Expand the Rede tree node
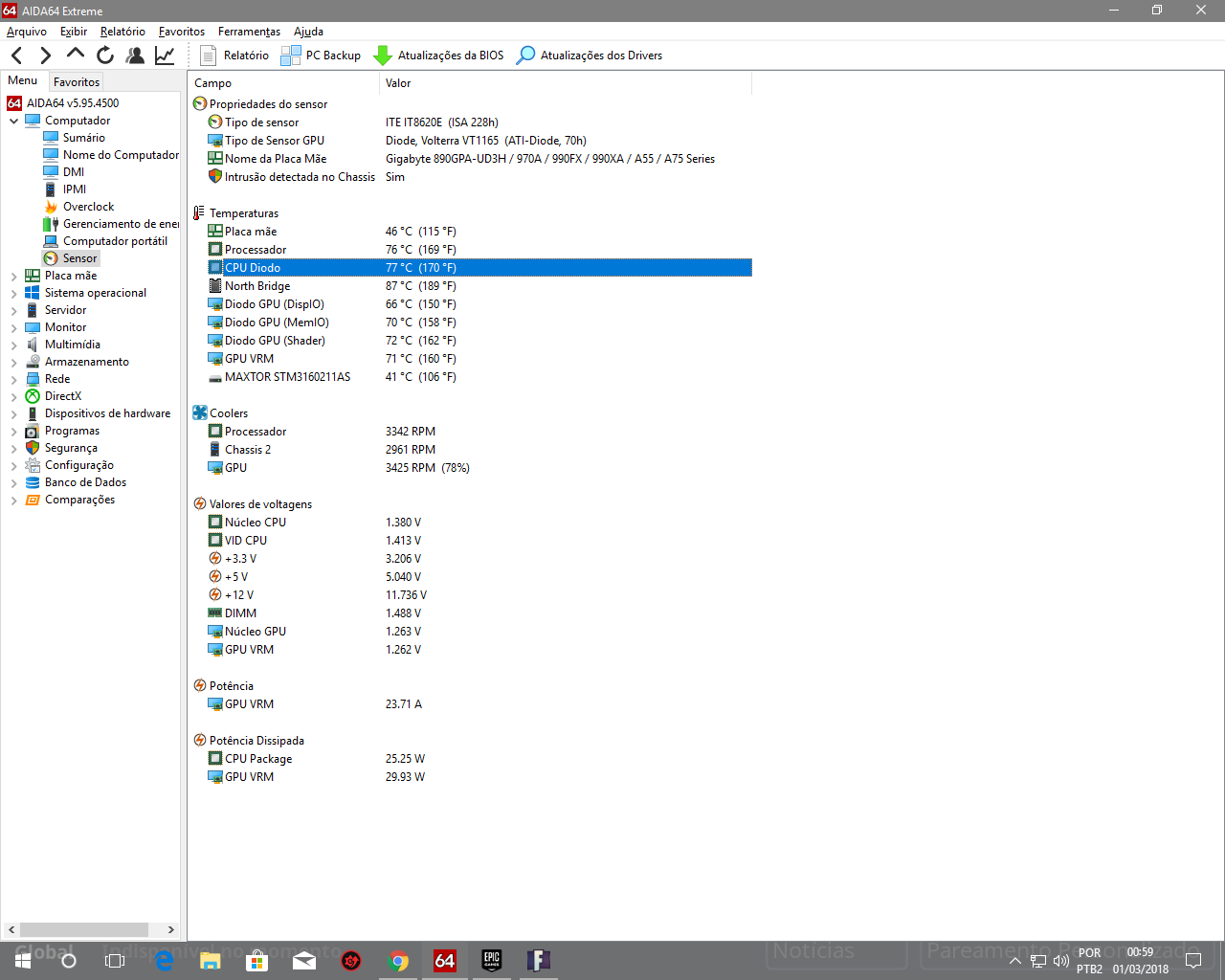This screenshot has width=1225, height=980. click(x=13, y=379)
